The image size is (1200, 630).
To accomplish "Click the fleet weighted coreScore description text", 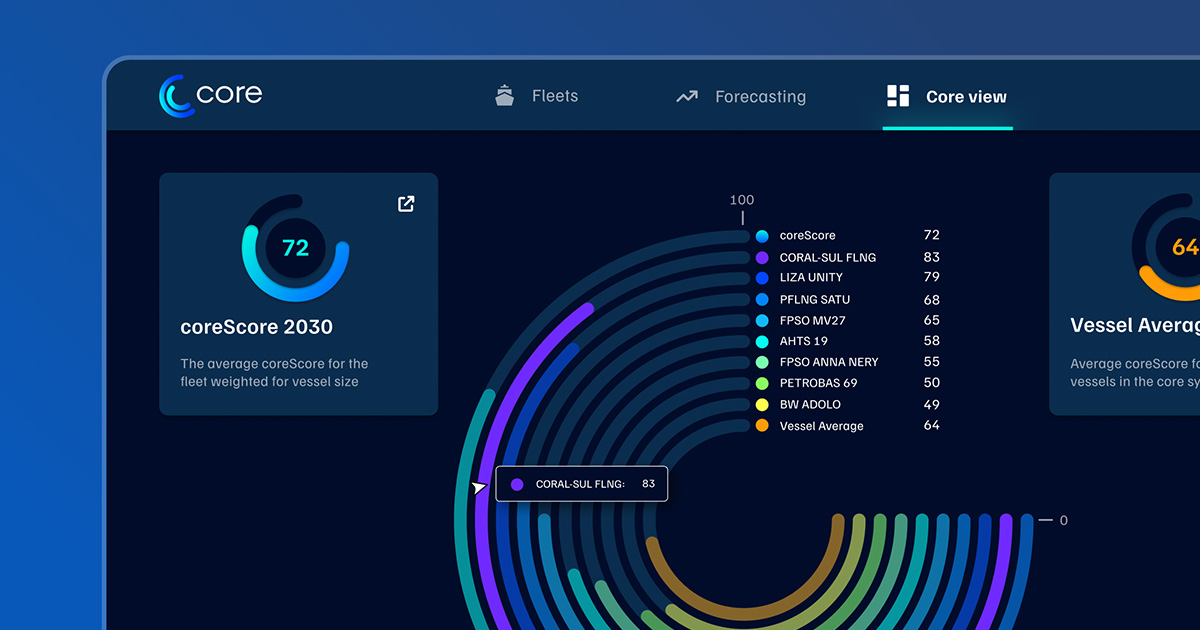I will click(274, 373).
